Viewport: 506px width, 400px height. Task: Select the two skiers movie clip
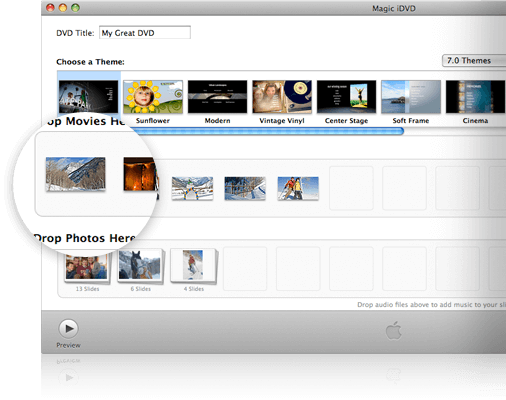298,188
